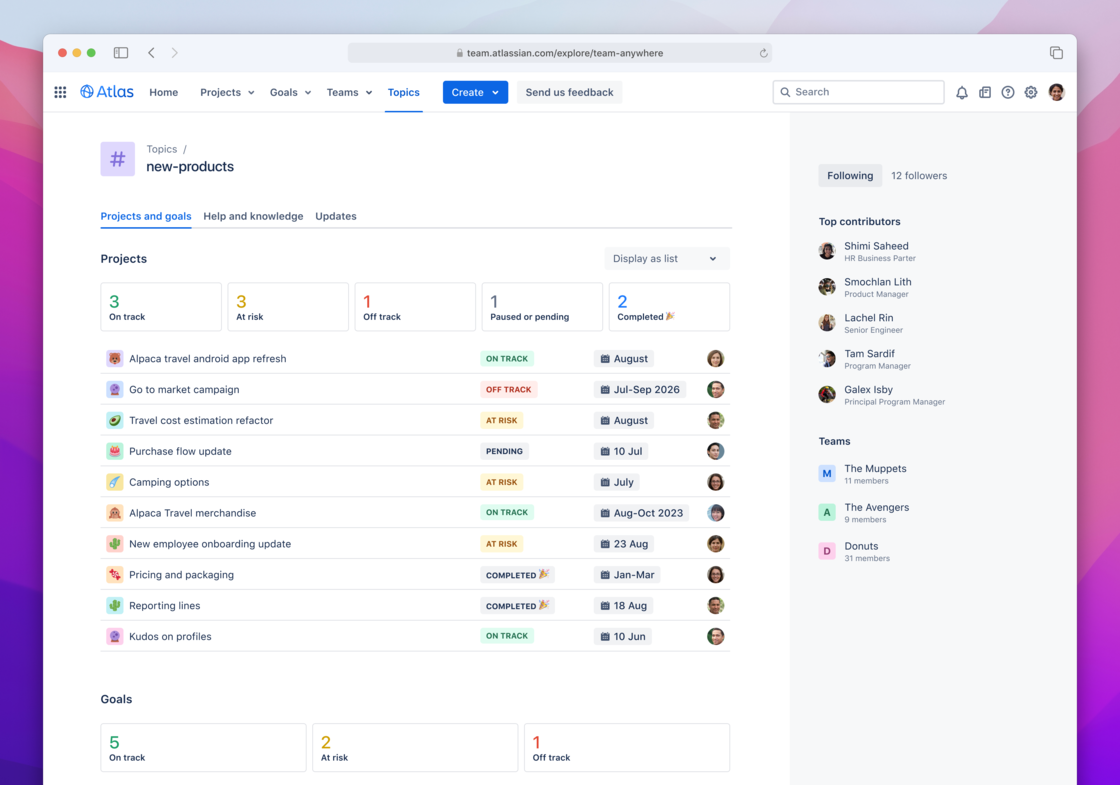Expand the Projects menu chevron
This screenshot has height=785, width=1120.
249,92
